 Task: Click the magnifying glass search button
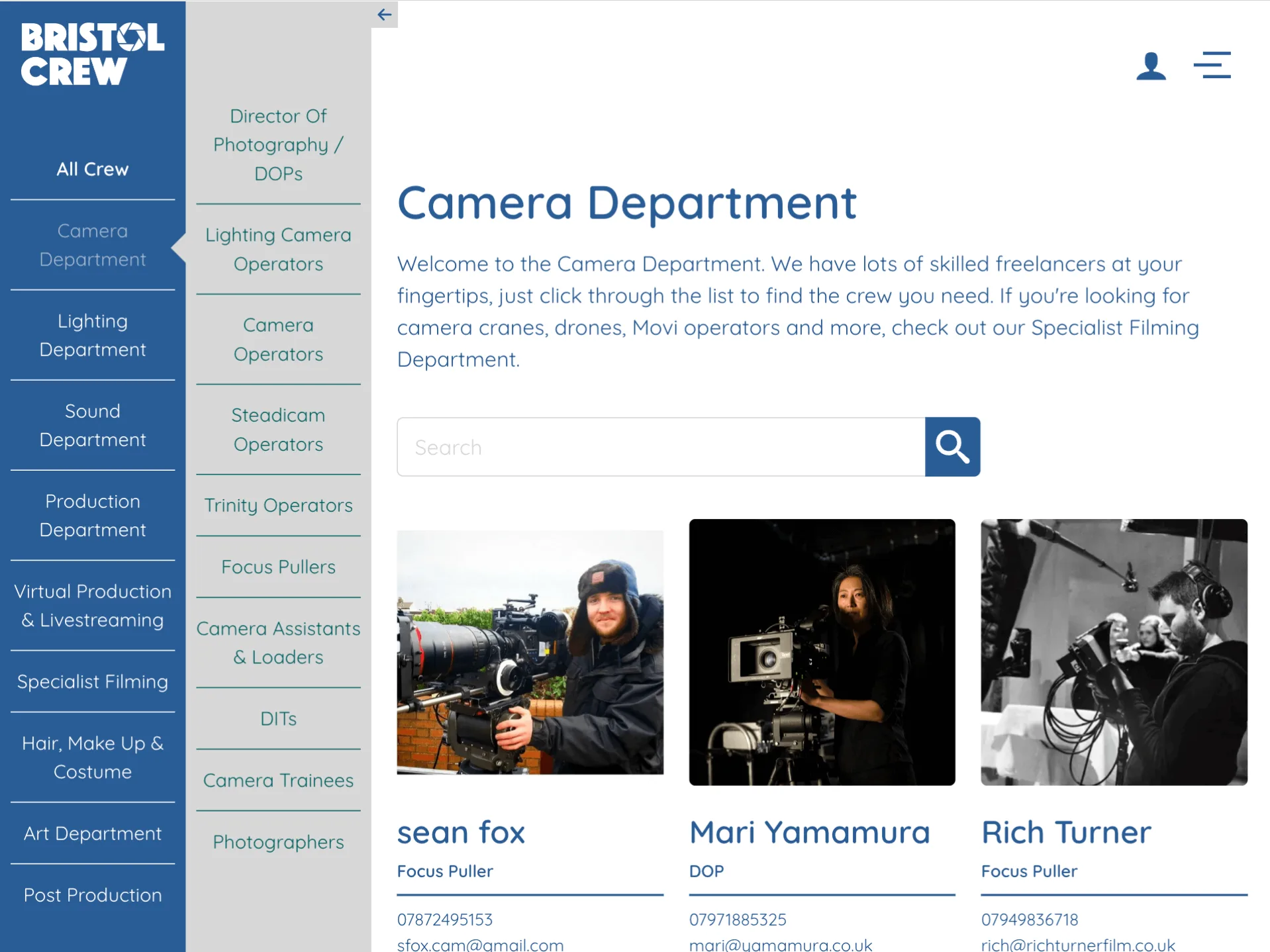952,447
